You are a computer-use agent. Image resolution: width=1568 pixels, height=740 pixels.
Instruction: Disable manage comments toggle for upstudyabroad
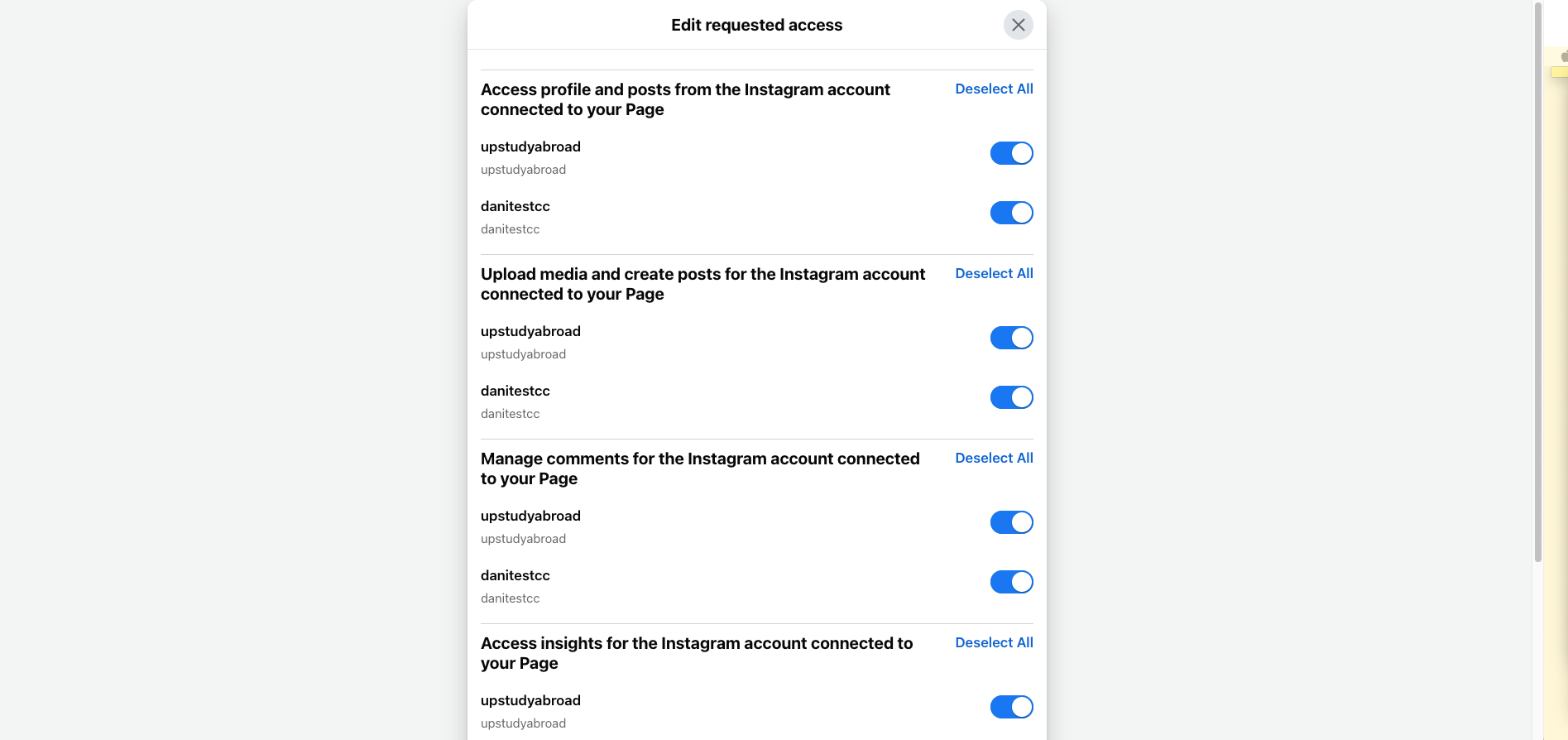coord(1011,522)
